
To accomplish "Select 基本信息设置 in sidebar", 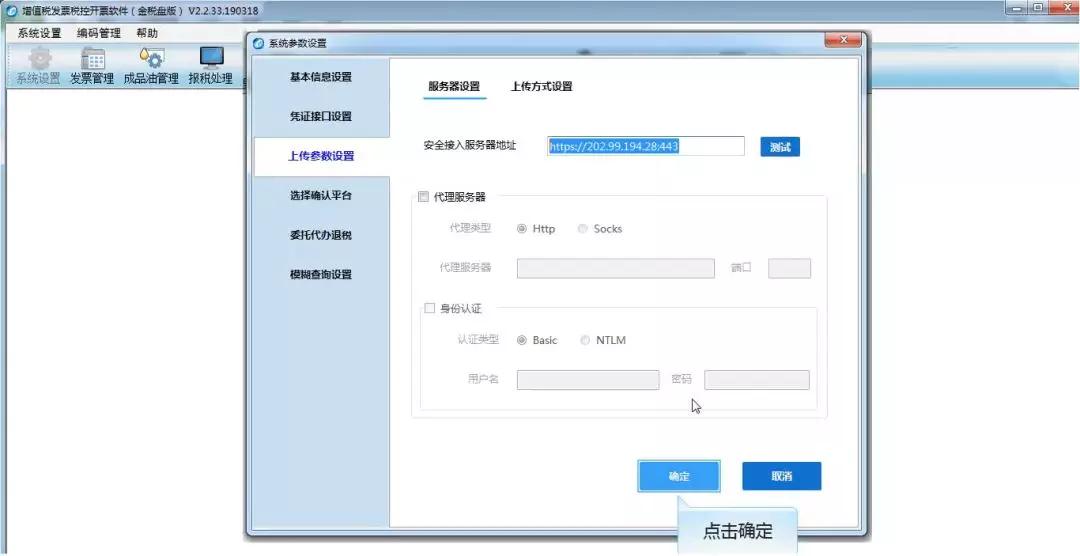I will [321, 77].
